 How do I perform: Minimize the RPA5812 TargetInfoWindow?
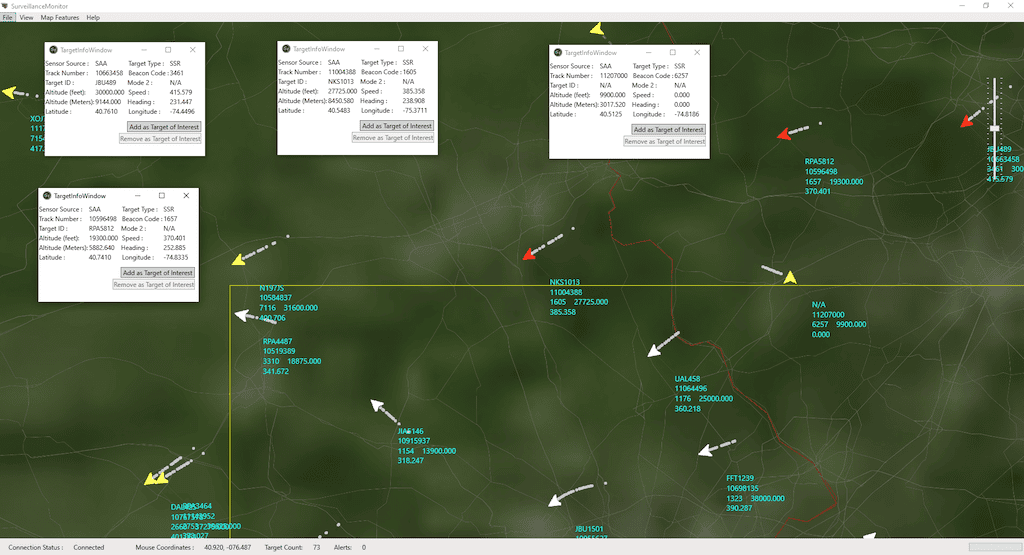[x=138, y=195]
